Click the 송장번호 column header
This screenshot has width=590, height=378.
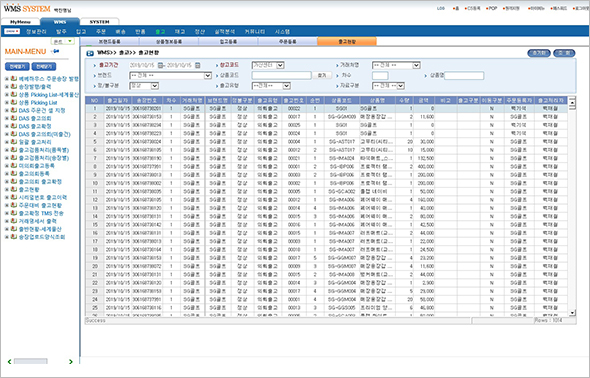[x=146, y=100]
